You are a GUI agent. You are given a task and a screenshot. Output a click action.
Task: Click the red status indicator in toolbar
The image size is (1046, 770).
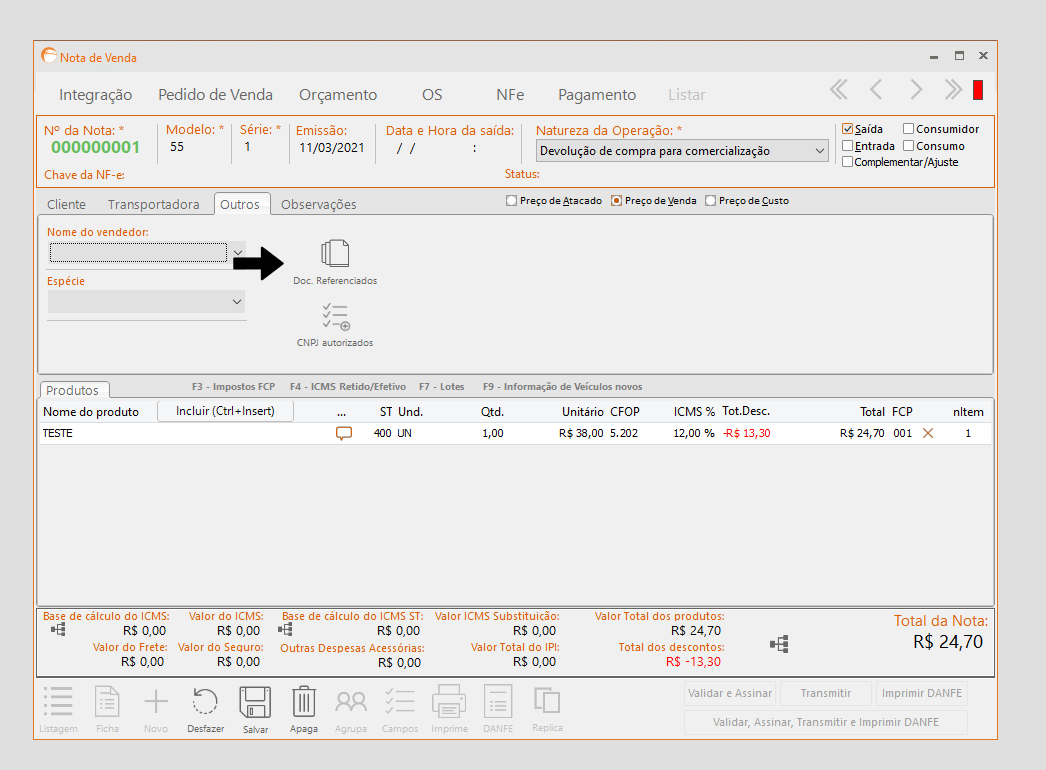pos(978,90)
